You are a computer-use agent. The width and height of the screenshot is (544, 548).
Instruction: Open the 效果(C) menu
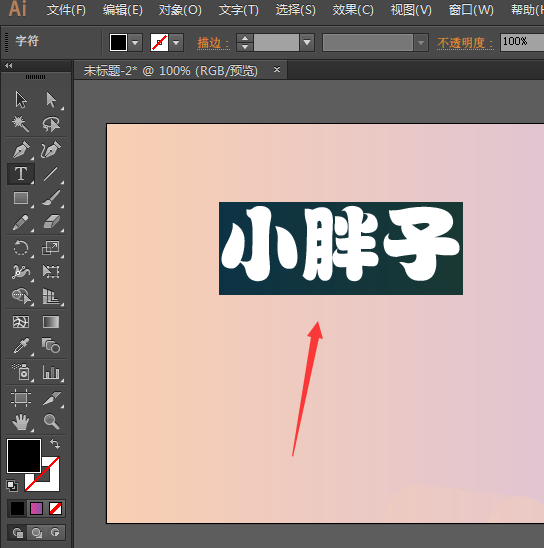click(353, 10)
